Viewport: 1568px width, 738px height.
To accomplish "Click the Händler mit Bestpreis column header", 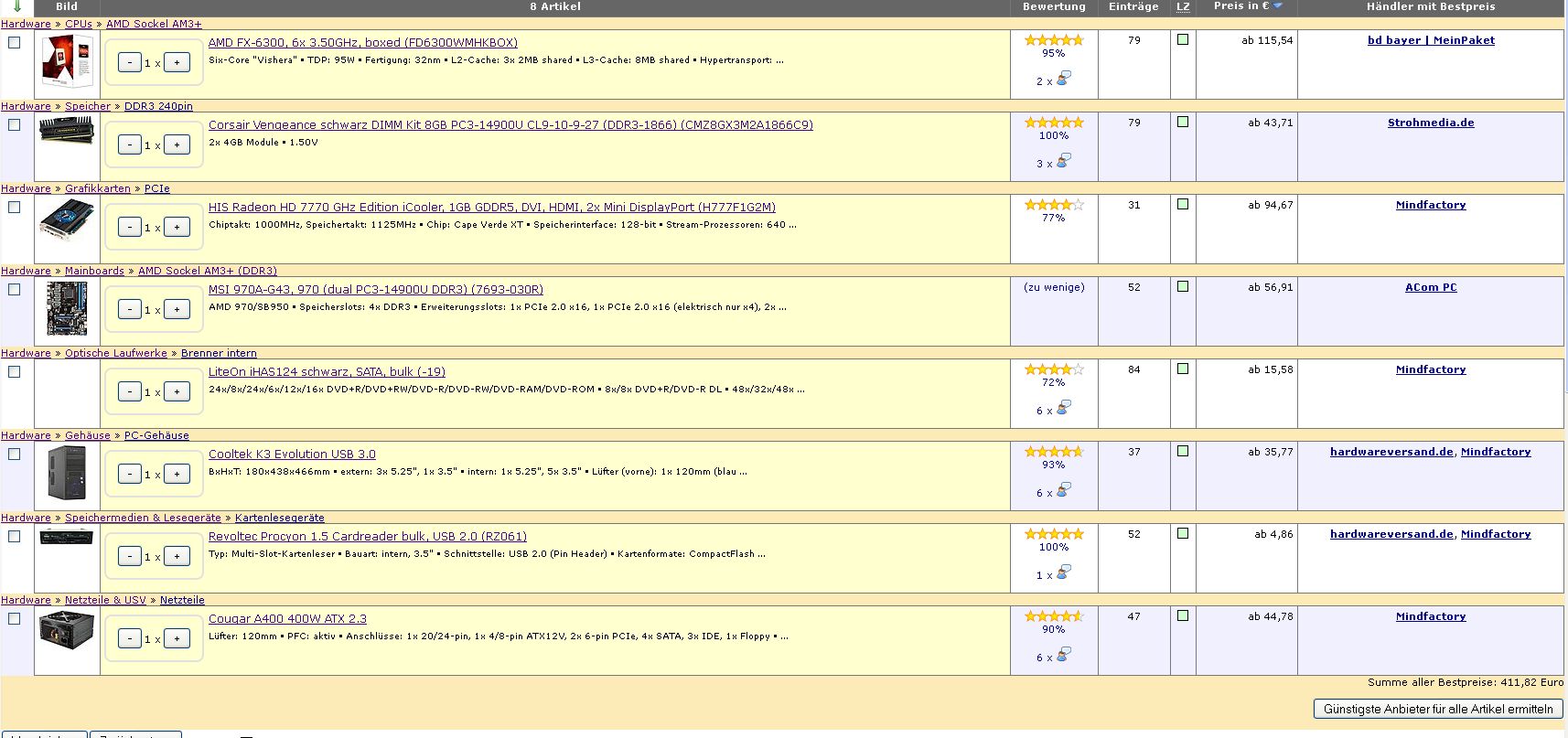I will pyautogui.click(x=1431, y=6).
